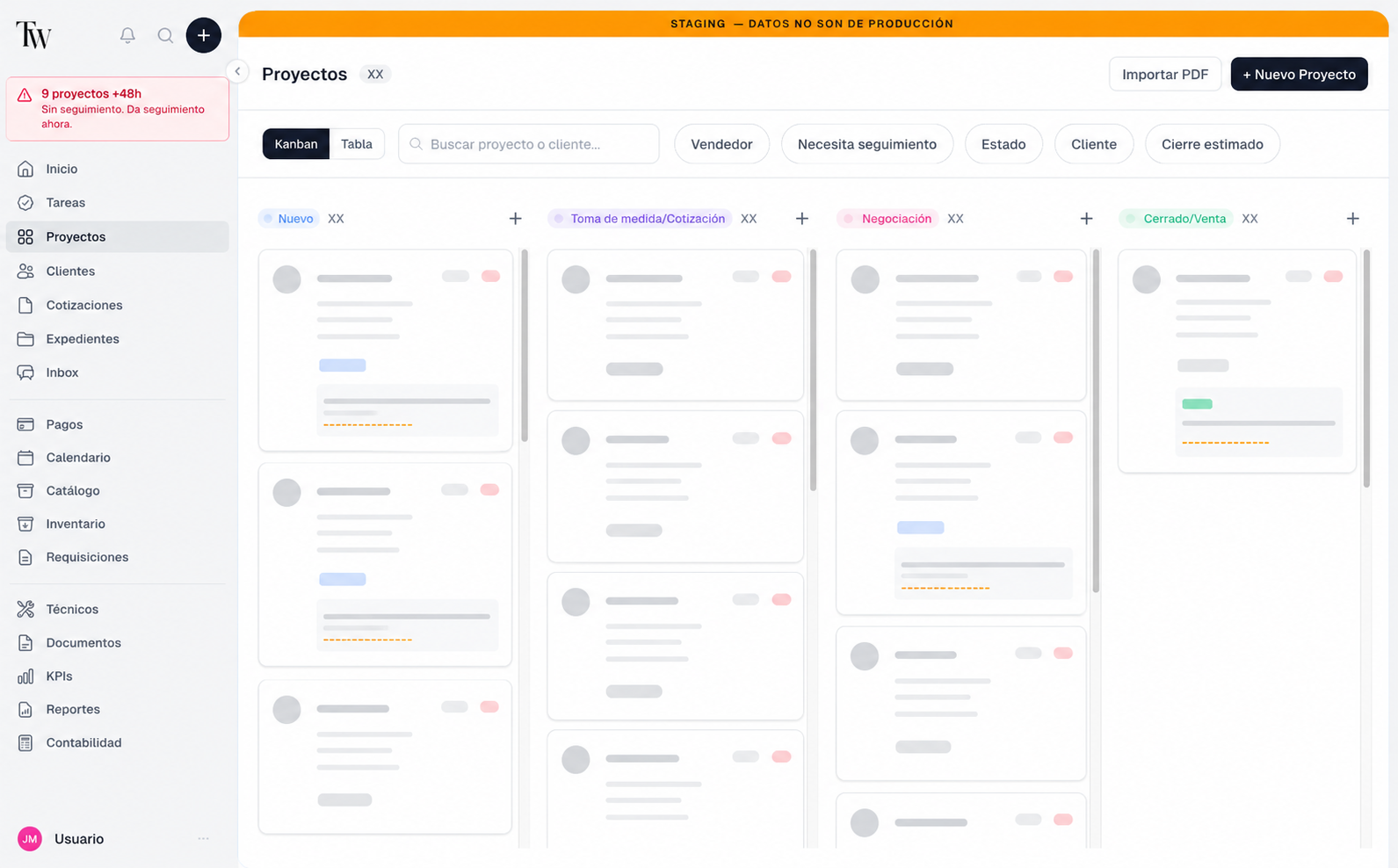Screen dimensions: 1398x868
Task: Open the Necesita seguimiento filter
Action: [x=867, y=144]
